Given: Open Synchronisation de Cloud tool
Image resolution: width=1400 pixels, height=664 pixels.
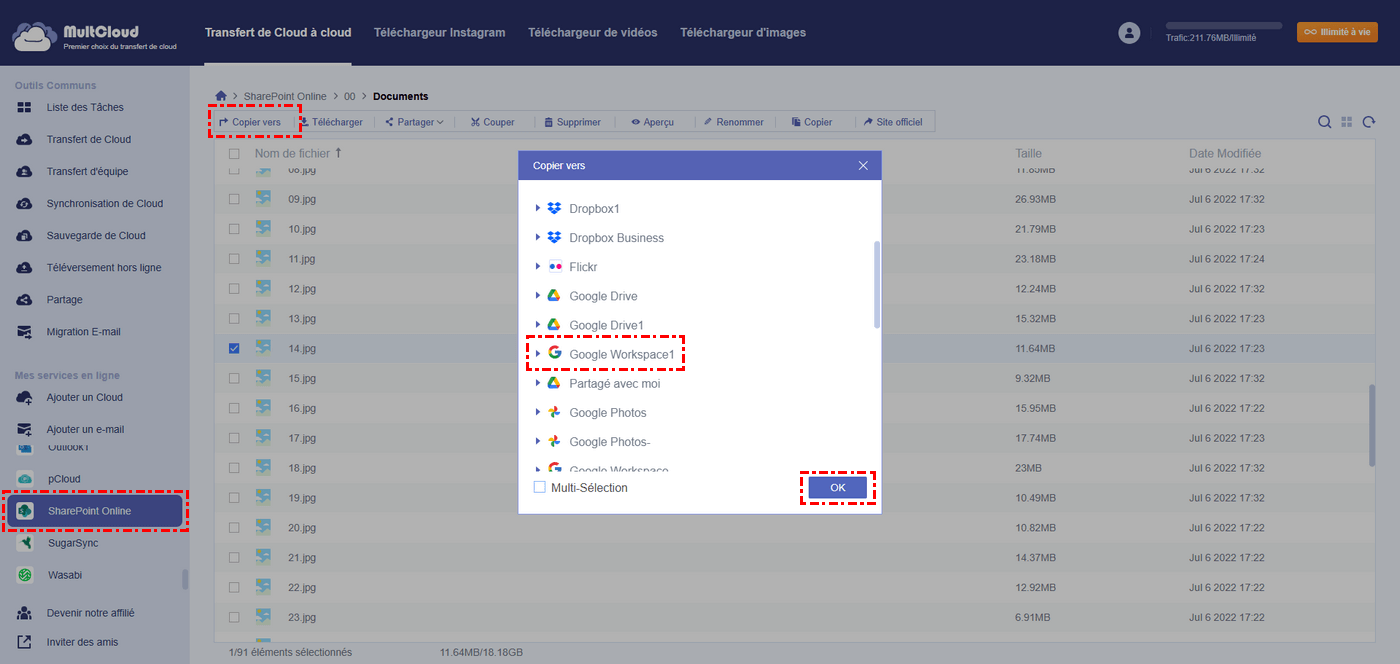Looking at the screenshot, I should coord(104,203).
